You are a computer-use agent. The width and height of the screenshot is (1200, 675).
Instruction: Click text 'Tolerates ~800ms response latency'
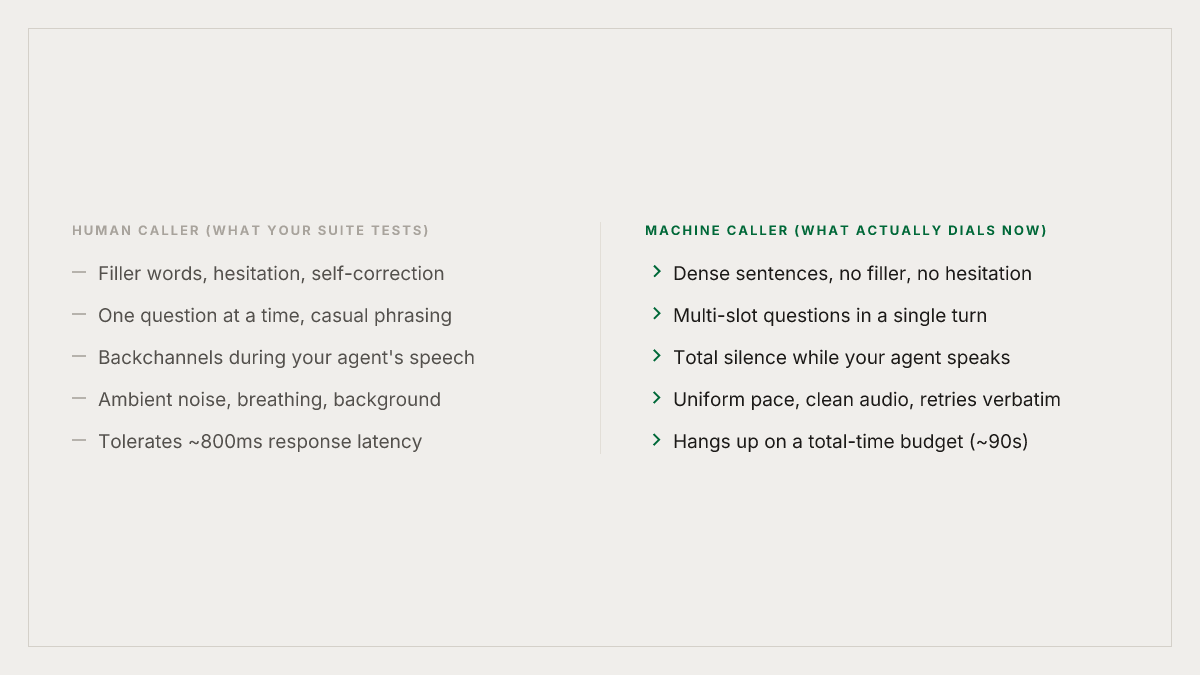(x=260, y=442)
